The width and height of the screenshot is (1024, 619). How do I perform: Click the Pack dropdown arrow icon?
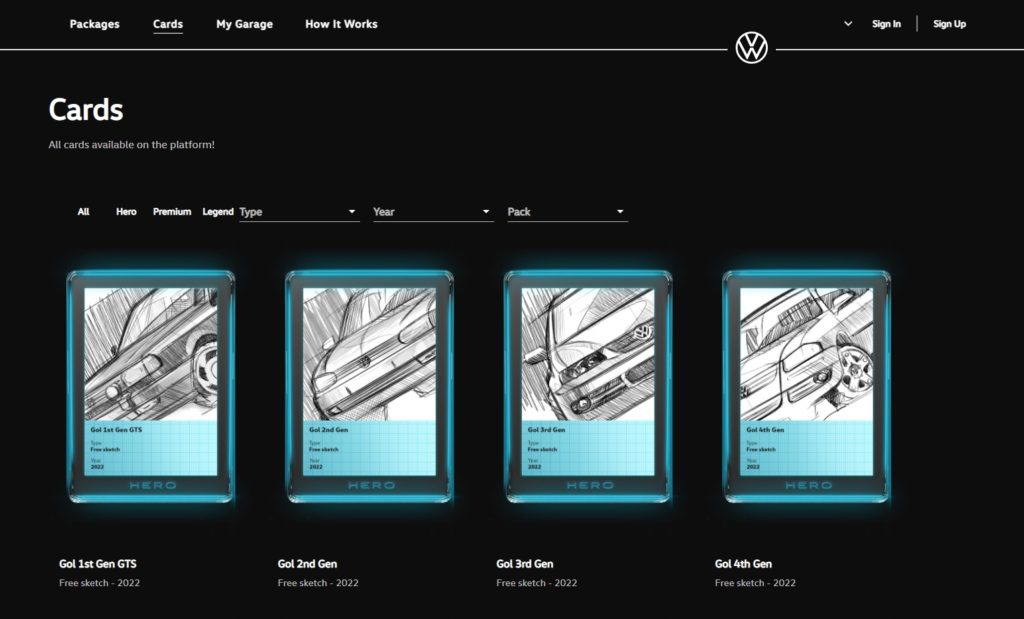pyautogui.click(x=620, y=211)
